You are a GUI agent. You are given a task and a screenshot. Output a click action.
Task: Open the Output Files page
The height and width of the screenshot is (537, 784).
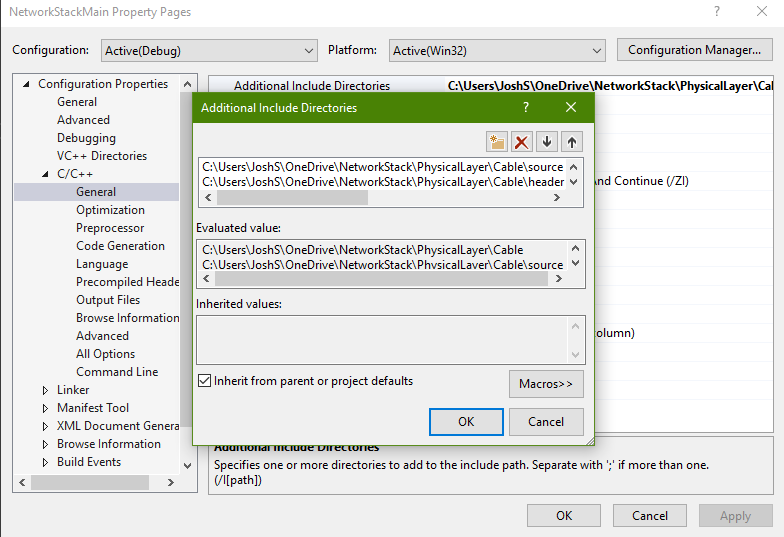pos(108,300)
